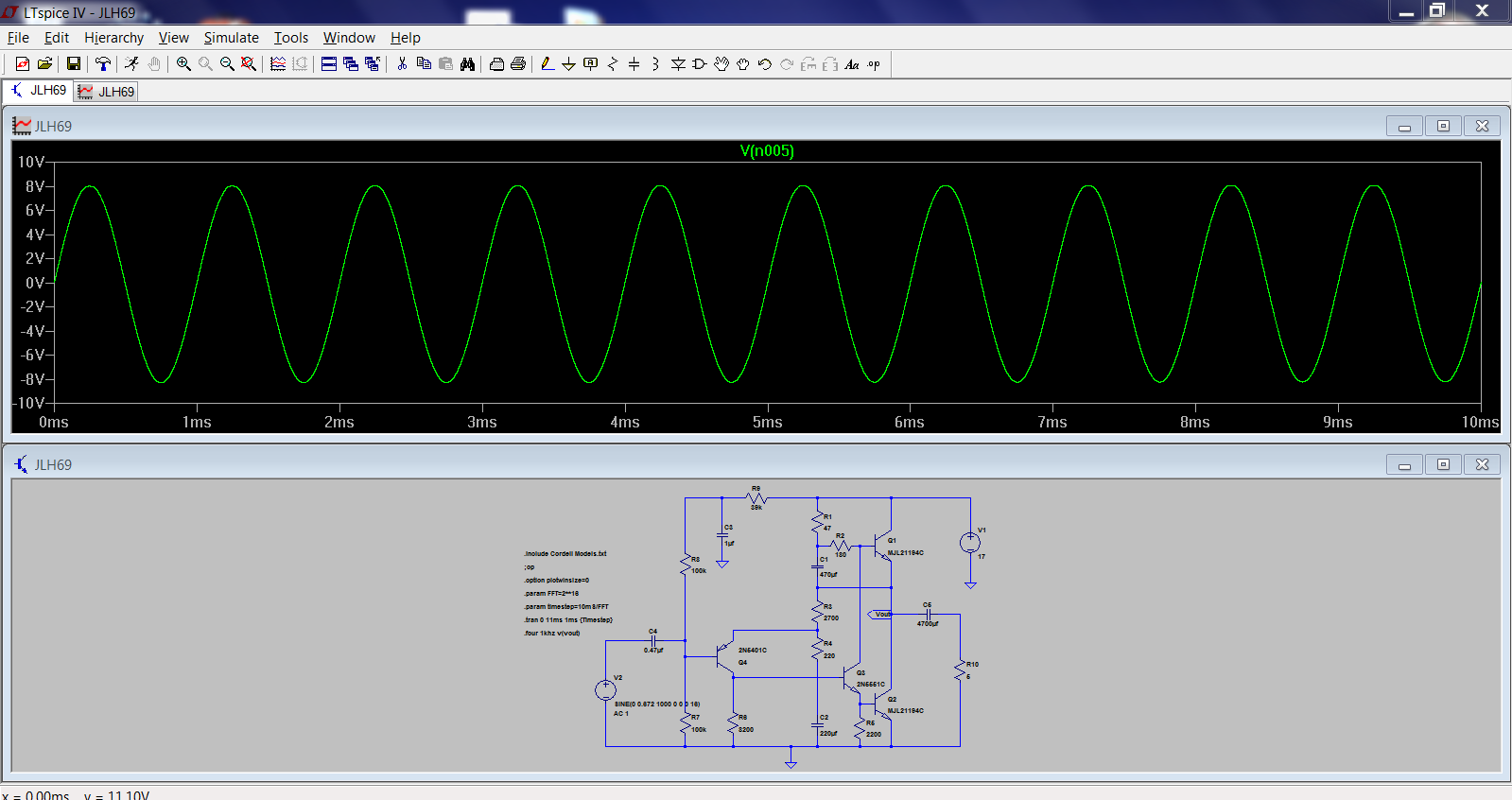Viewport: 1512px width, 800px height.
Task: Save the schematic with the floppy icon
Action: tap(73, 64)
